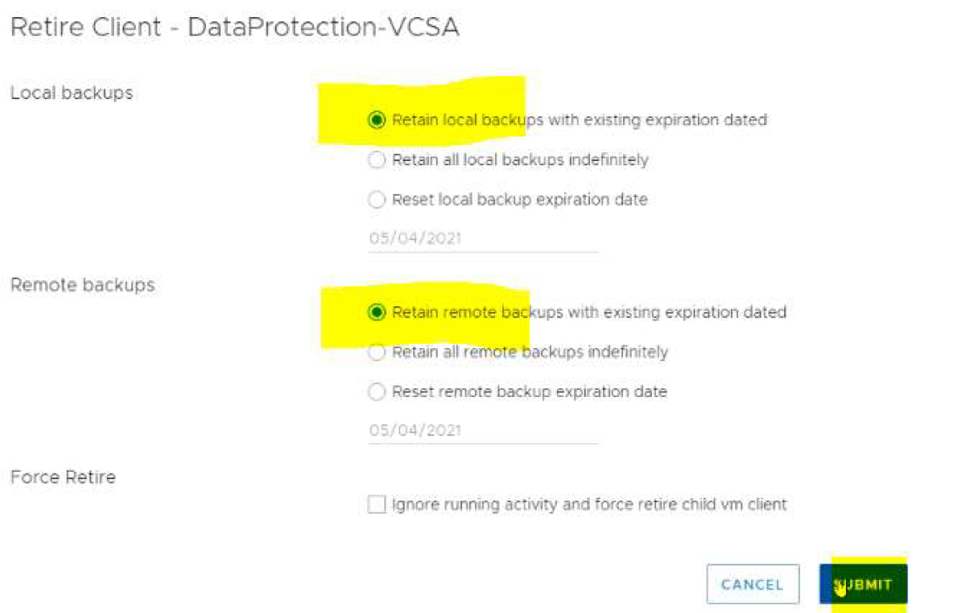This screenshot has width=954, height=613.
Task: Choose 'Retain all remote backups indefinitely' option
Action: [376, 352]
